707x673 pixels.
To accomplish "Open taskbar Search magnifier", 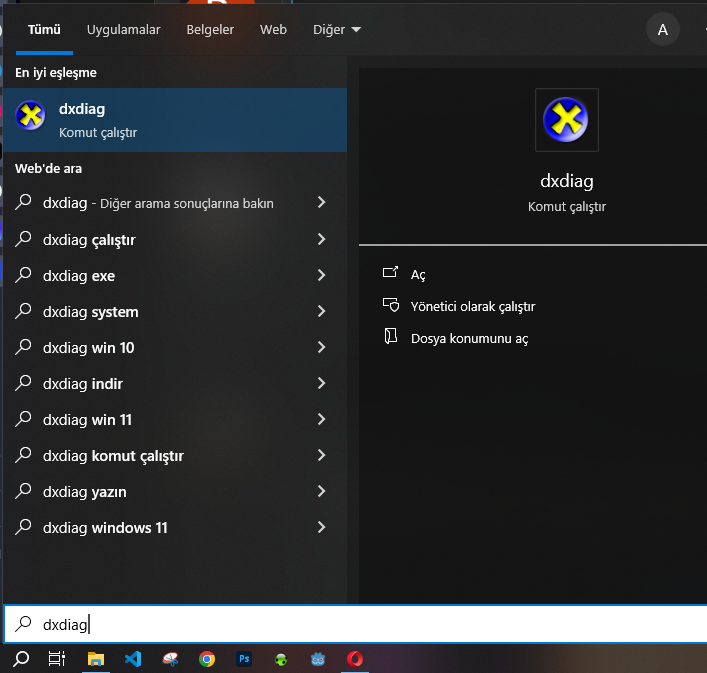I will (21, 659).
